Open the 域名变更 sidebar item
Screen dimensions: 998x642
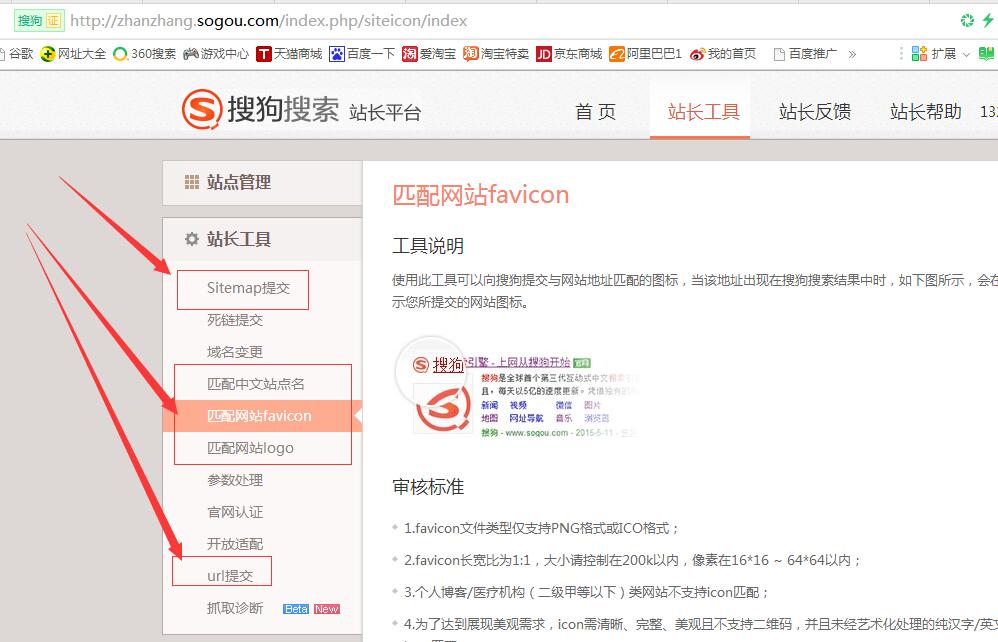pos(235,352)
